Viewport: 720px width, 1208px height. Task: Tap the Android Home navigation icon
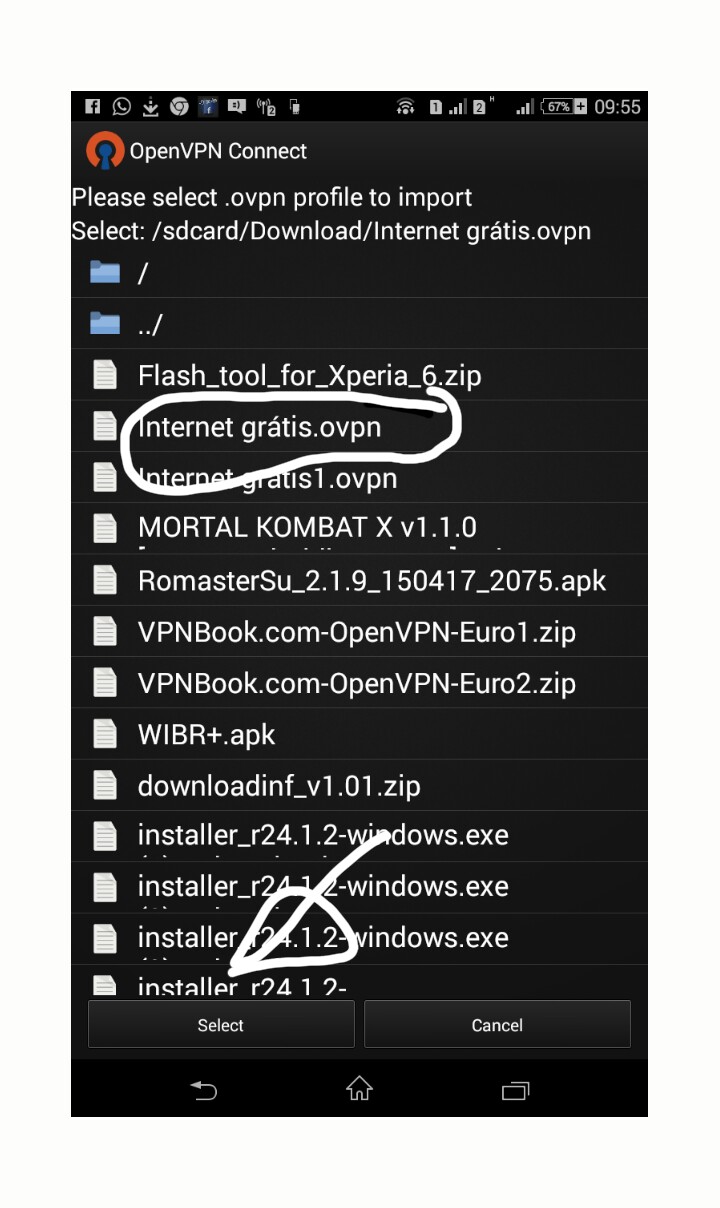click(x=359, y=1089)
